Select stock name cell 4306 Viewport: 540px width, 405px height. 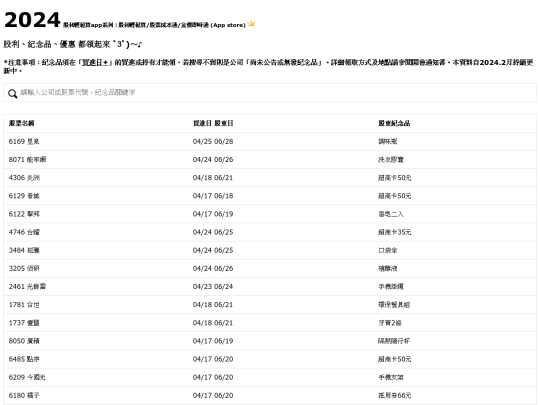24,178
